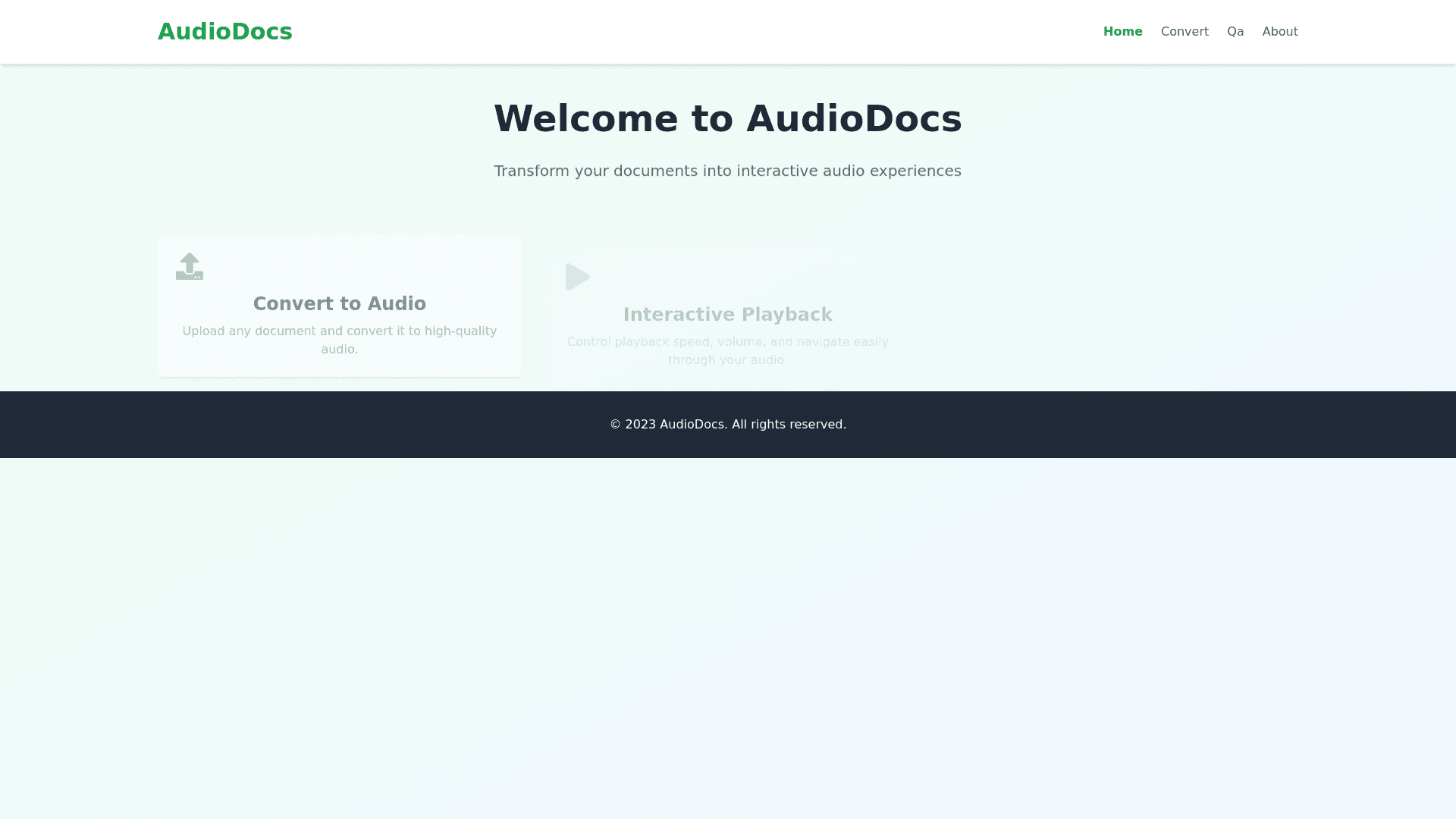
Task: Click 'high-quality' in the Convert card text
Action: coord(460,331)
